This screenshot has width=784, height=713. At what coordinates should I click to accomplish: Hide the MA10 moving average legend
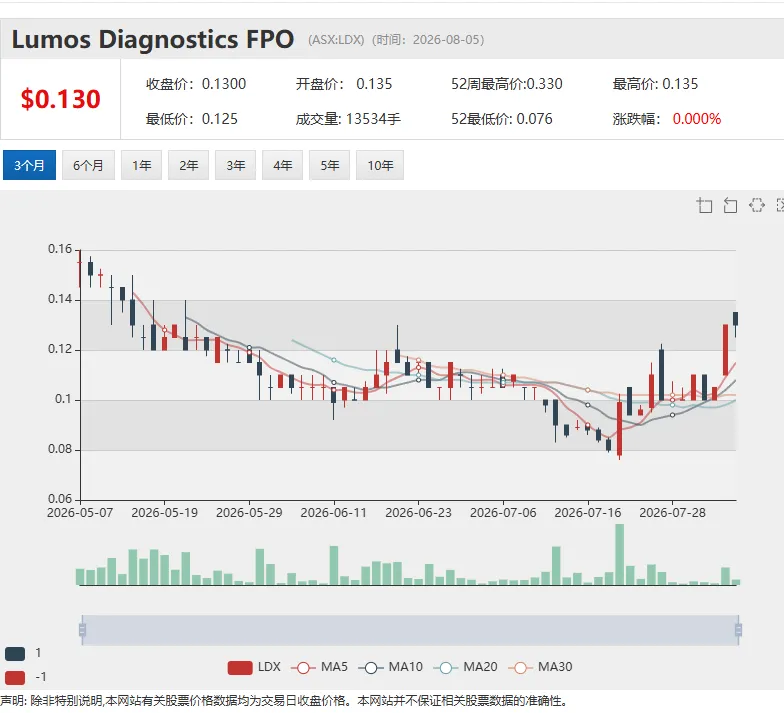point(390,667)
